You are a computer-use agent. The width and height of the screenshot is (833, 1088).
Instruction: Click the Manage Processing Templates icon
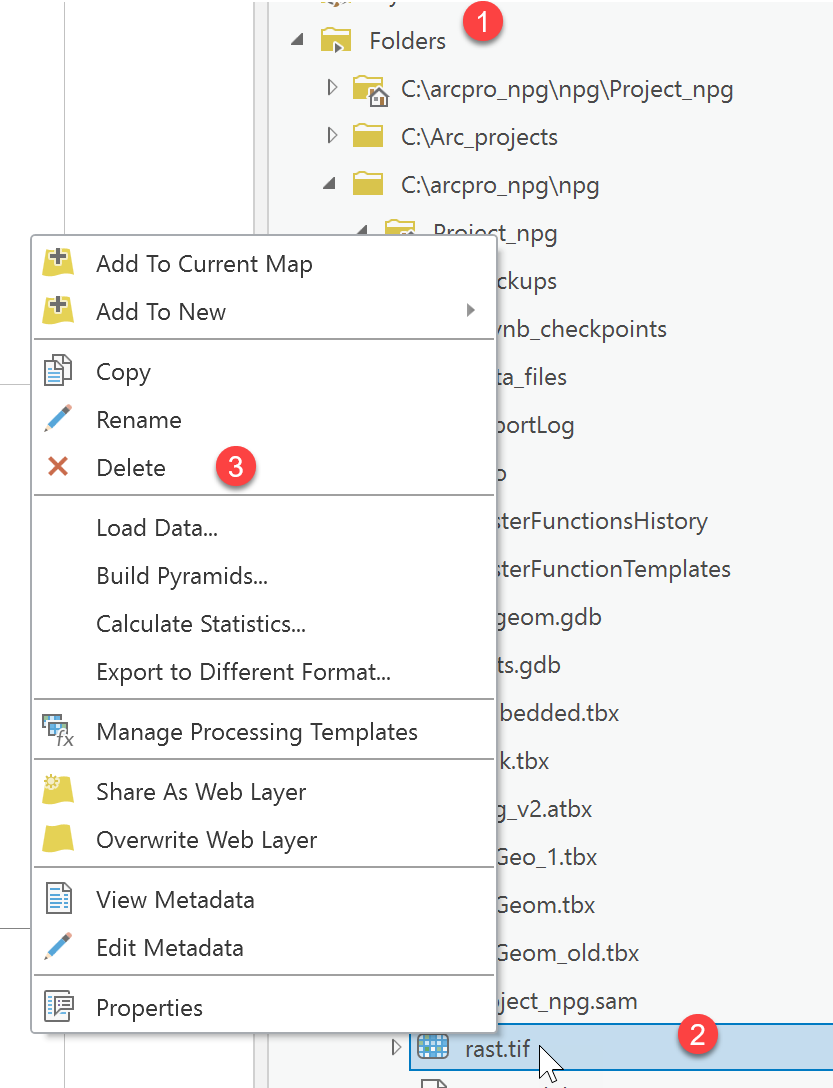[58, 731]
